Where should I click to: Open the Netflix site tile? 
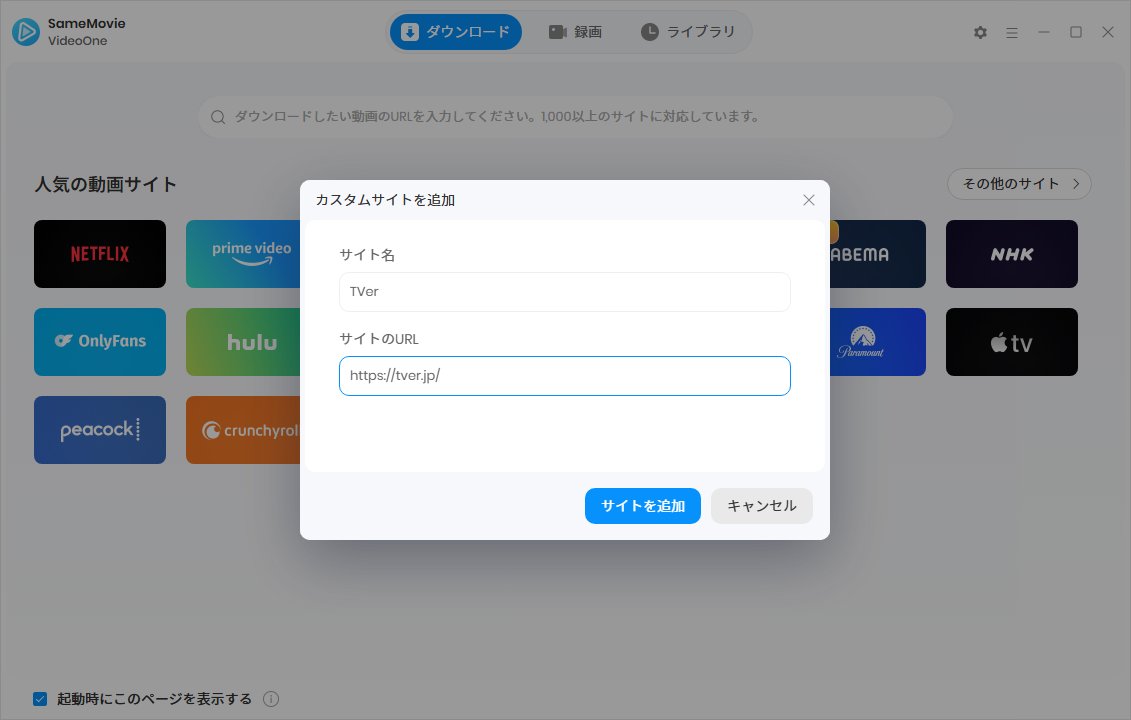pos(100,254)
